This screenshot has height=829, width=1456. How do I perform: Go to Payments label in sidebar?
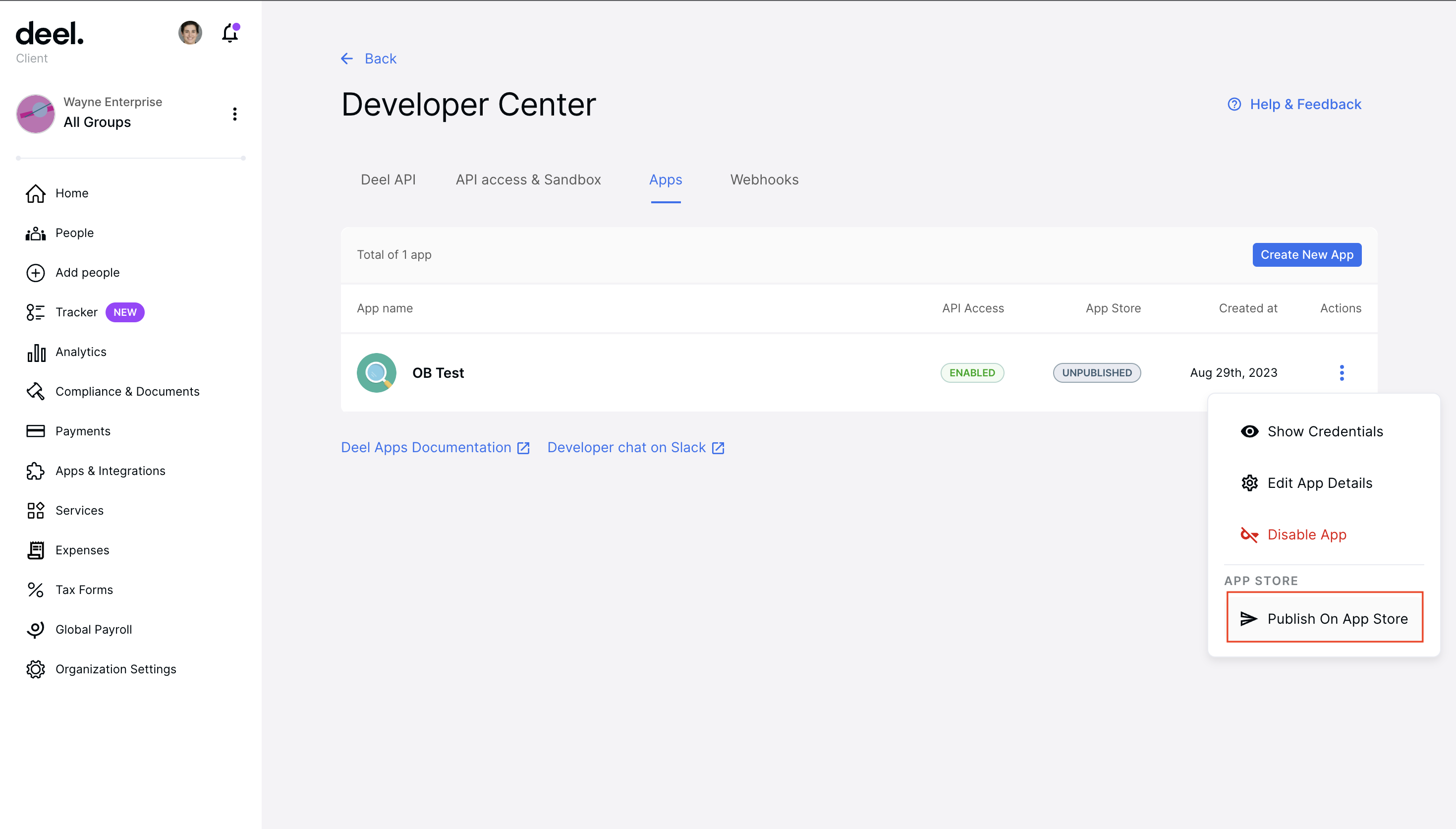point(82,431)
